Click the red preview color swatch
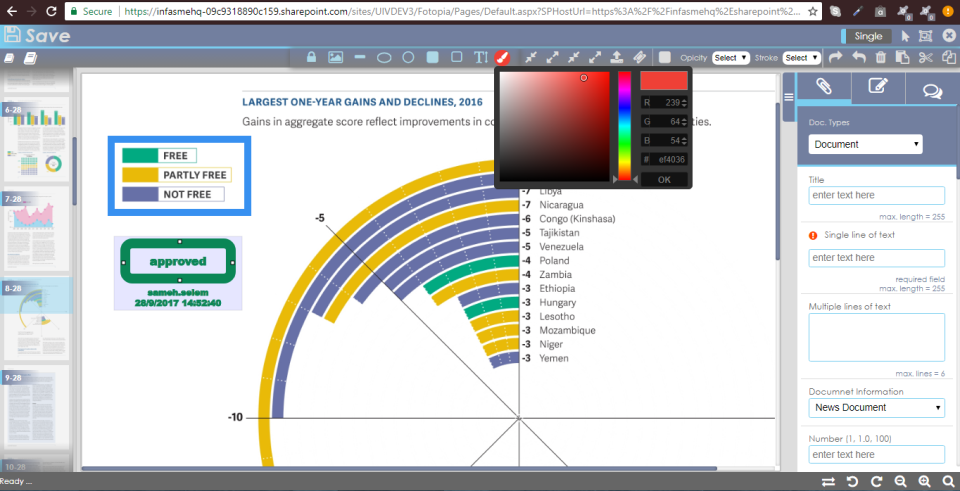 (664, 81)
